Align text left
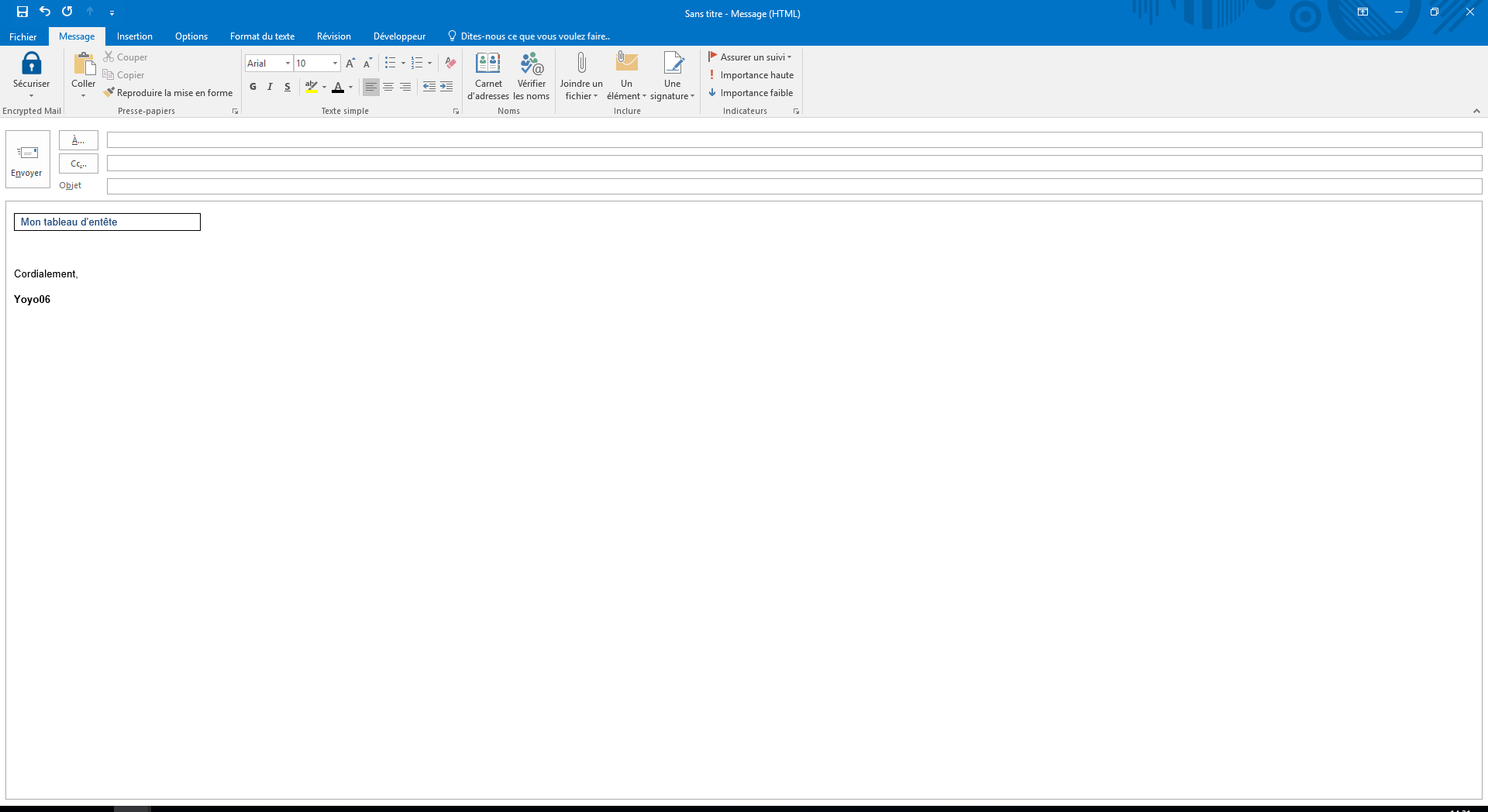This screenshot has width=1488, height=812. [371, 87]
